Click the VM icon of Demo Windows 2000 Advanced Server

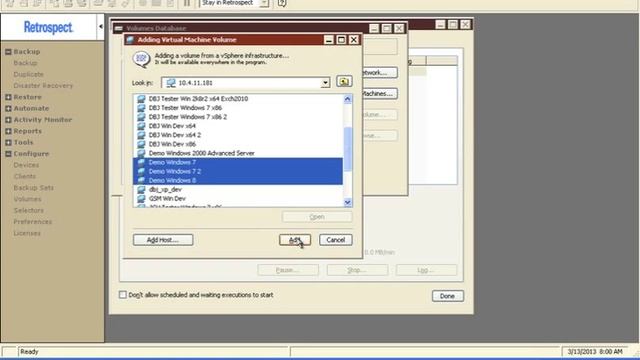(141, 153)
